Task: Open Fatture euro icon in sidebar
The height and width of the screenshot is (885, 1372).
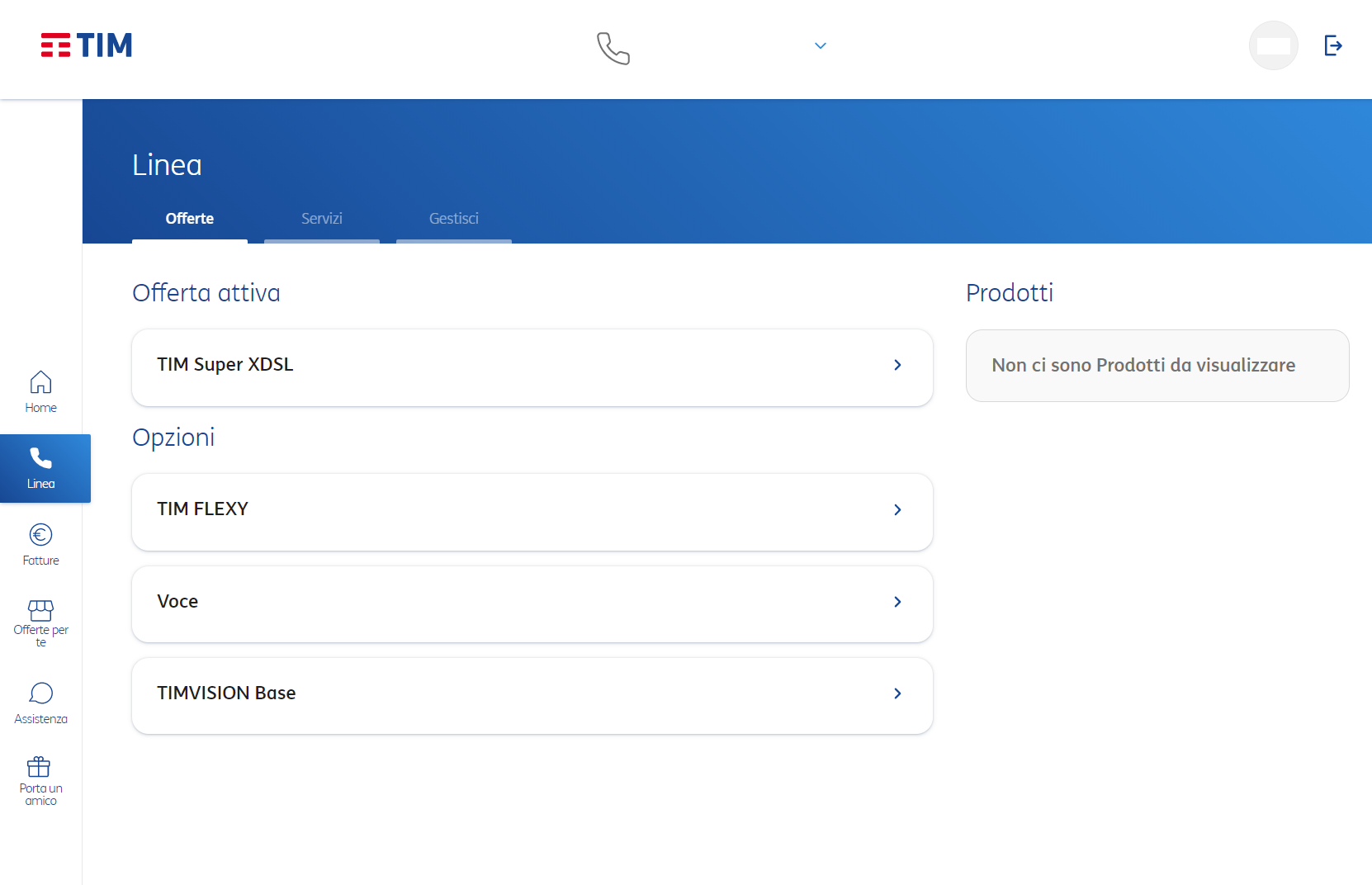Action: pos(40,535)
